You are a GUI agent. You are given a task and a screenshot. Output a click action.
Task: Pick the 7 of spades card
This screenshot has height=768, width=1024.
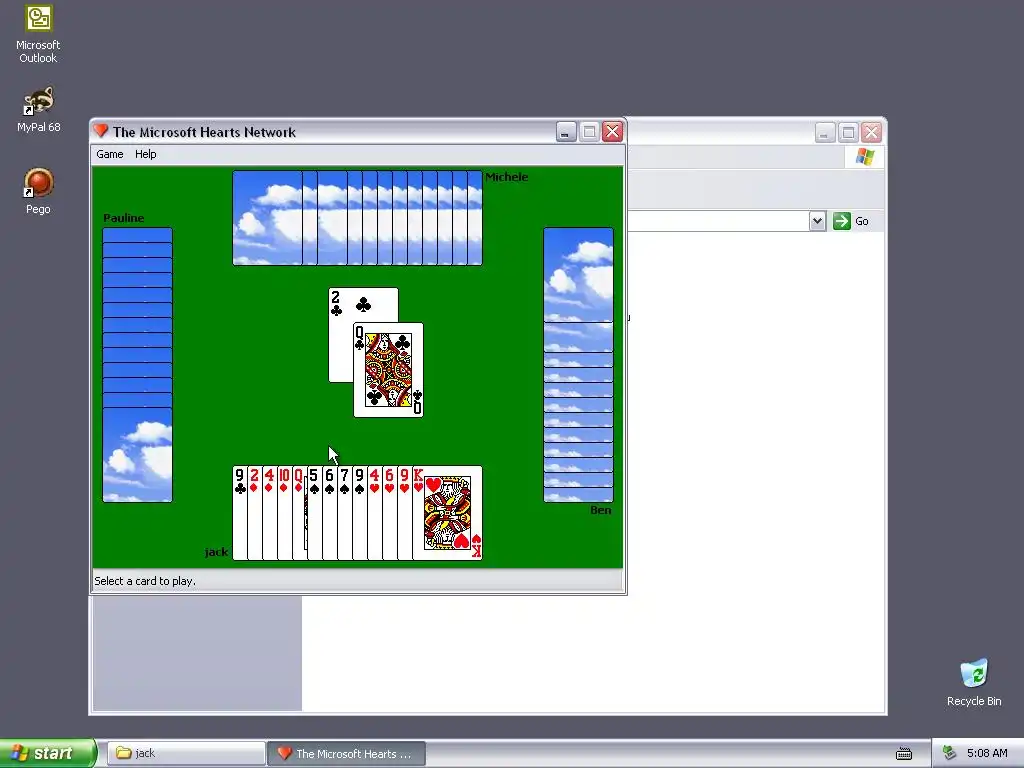tap(345, 513)
